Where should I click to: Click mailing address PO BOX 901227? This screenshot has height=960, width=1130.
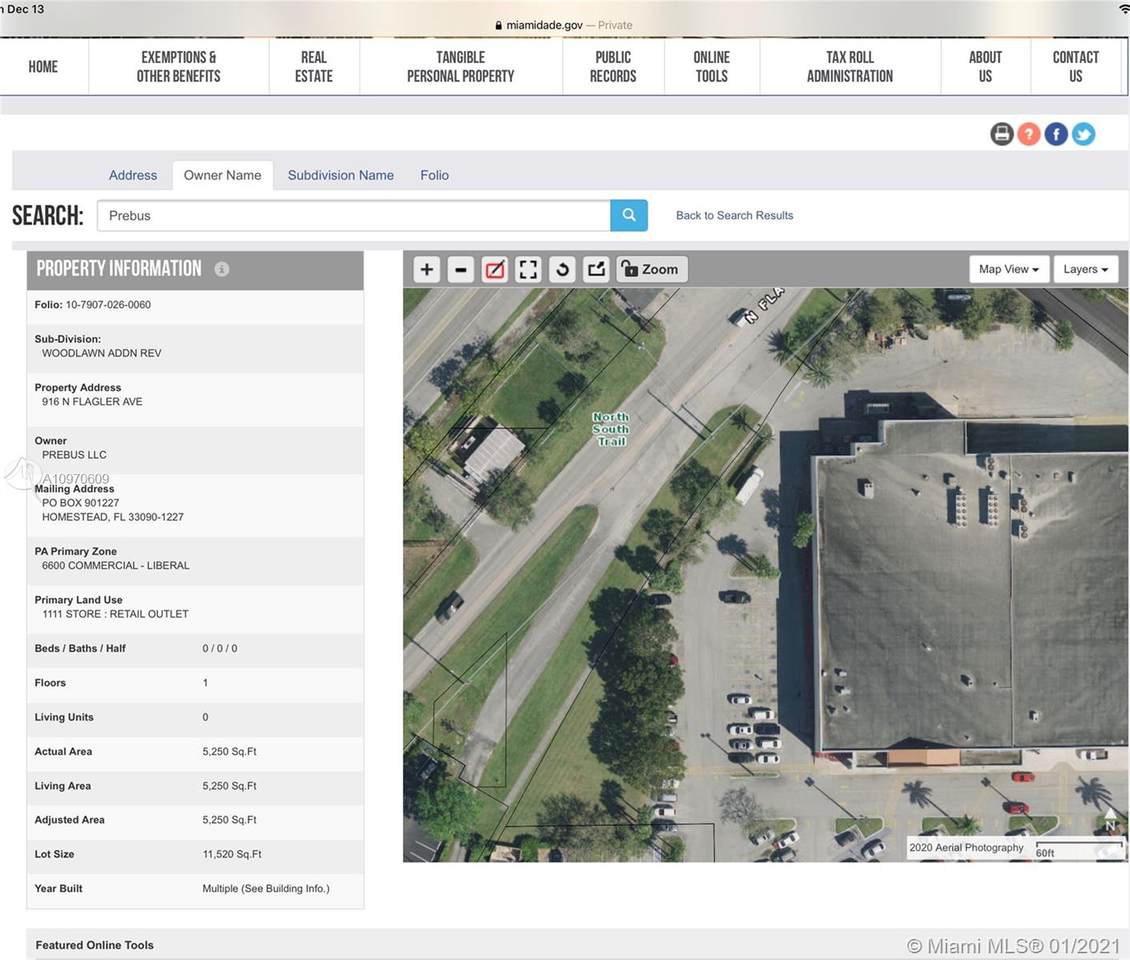(x=81, y=503)
